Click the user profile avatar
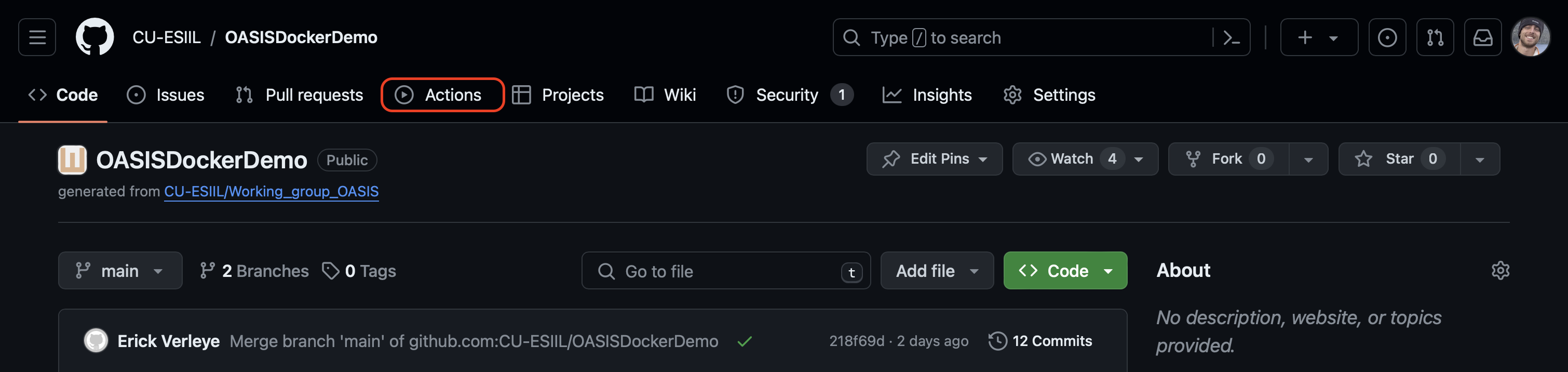Image resolution: width=1568 pixels, height=372 pixels. coord(1530,38)
